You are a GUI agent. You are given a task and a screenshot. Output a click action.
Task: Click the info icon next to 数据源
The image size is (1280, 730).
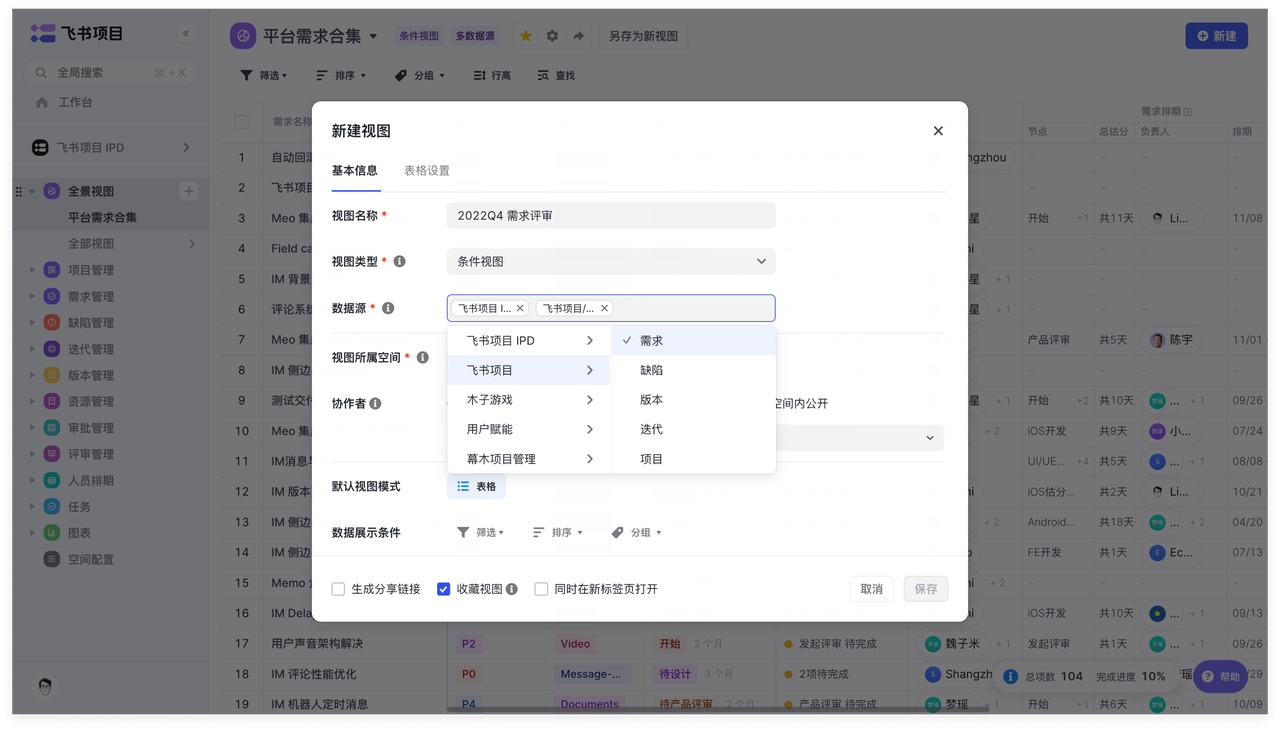pyautogui.click(x=388, y=308)
